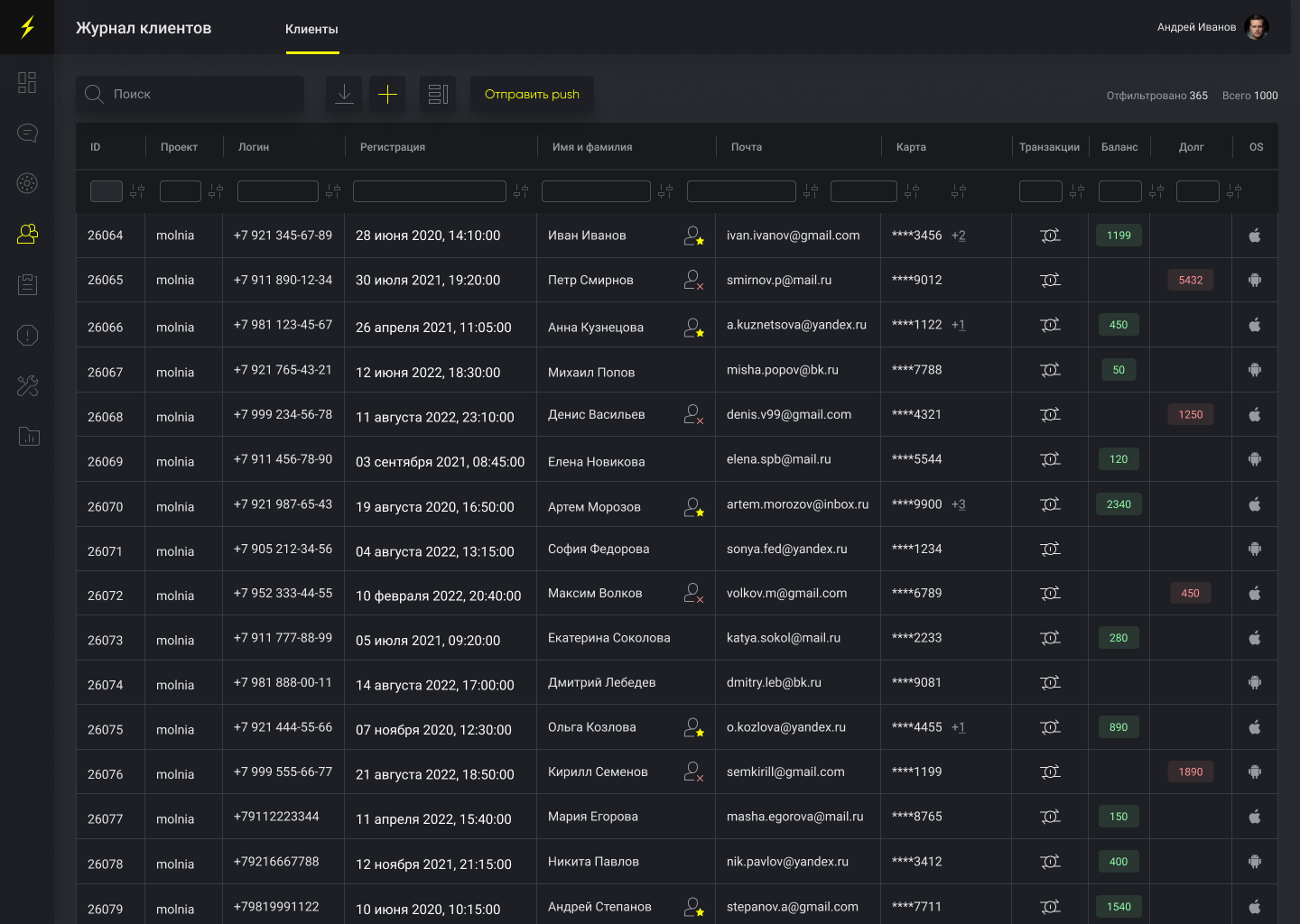The image size is (1300, 924).
Task: Click the blocked user icon for Петр Смирнов
Action: [x=693, y=280]
